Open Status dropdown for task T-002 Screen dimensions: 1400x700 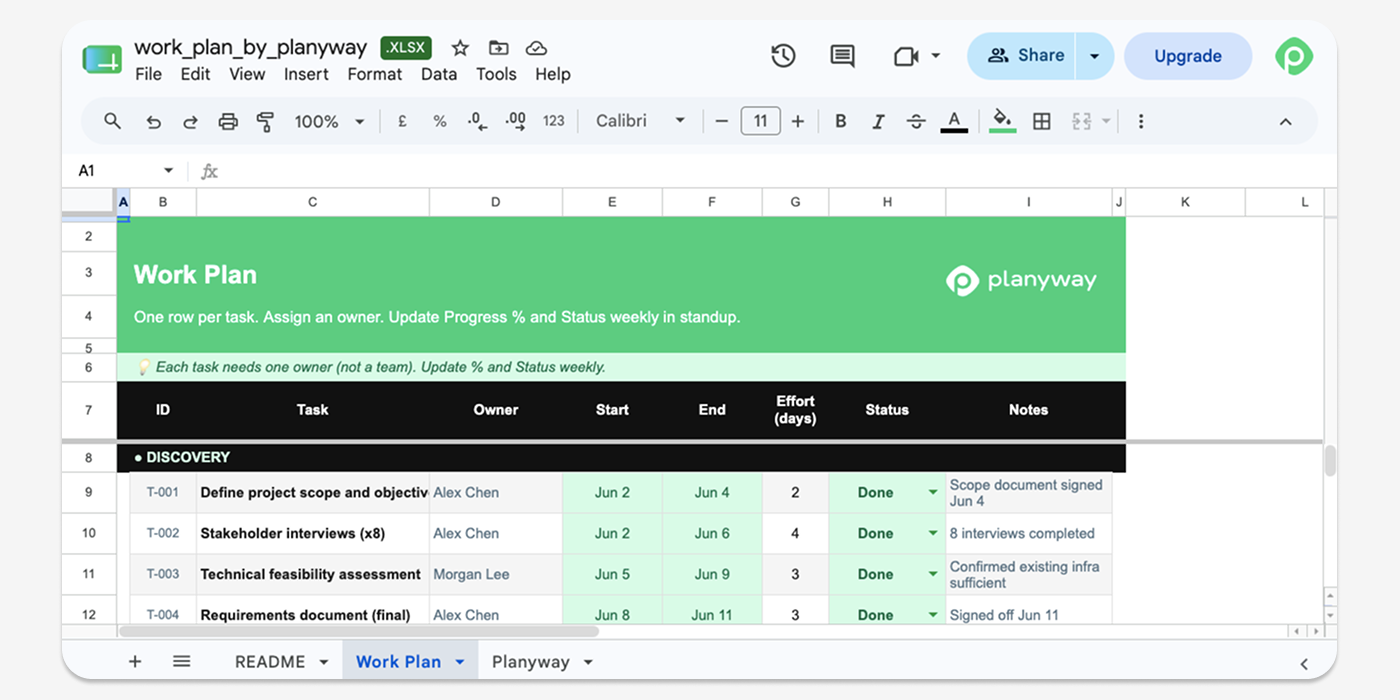pos(933,533)
